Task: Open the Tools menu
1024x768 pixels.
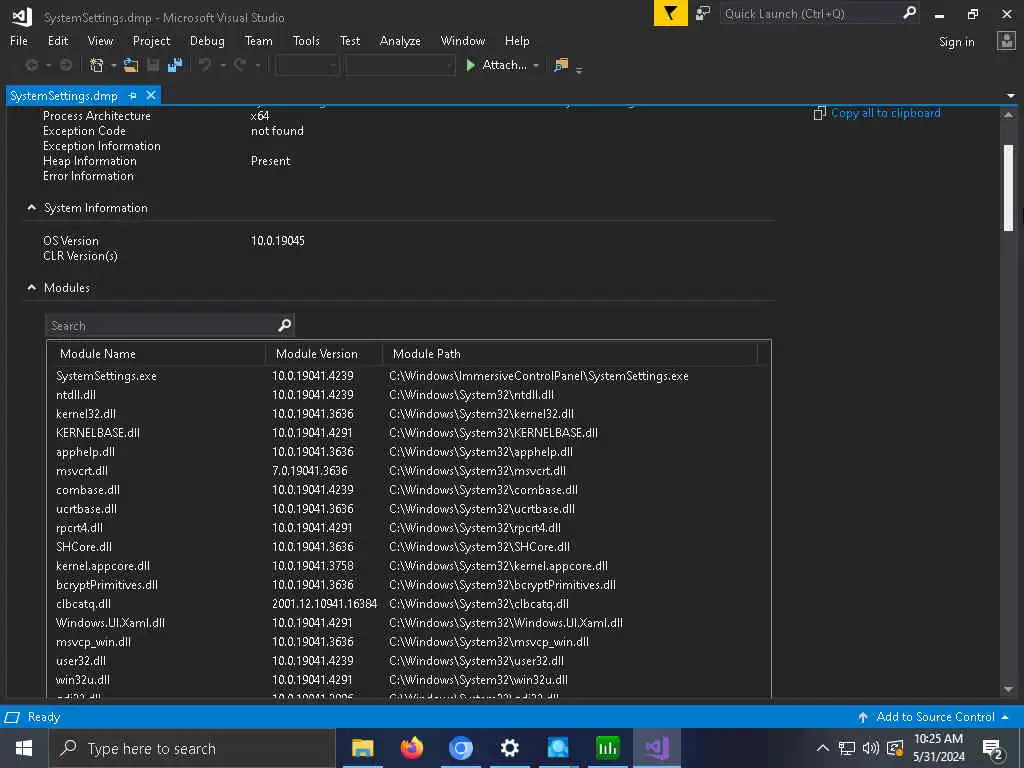Action: [306, 40]
